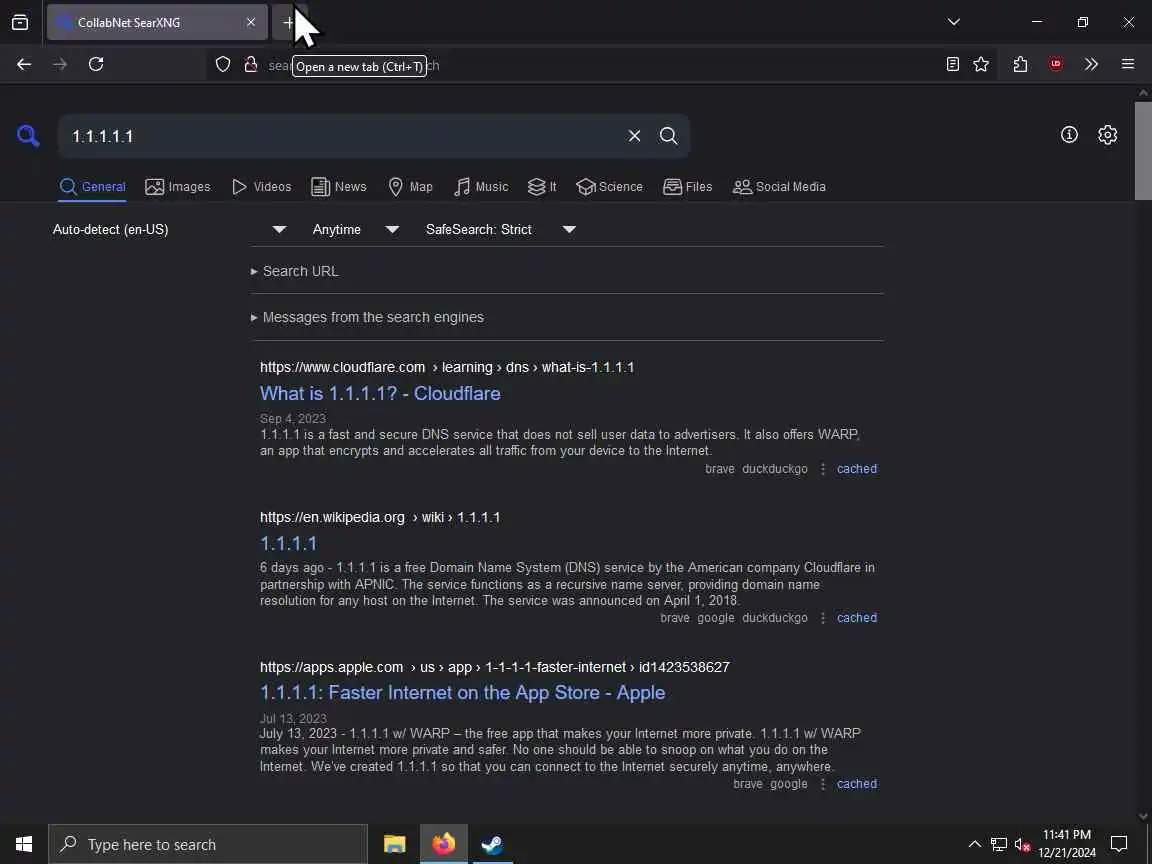This screenshot has height=864, width=1152.
Task: Open cached link for Cloudflare result
Action: coord(857,469)
